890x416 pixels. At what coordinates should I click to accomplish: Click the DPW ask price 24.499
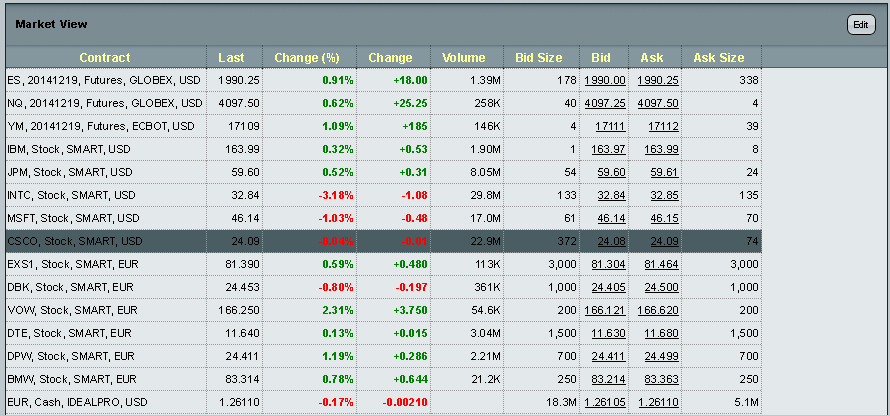tap(661, 356)
